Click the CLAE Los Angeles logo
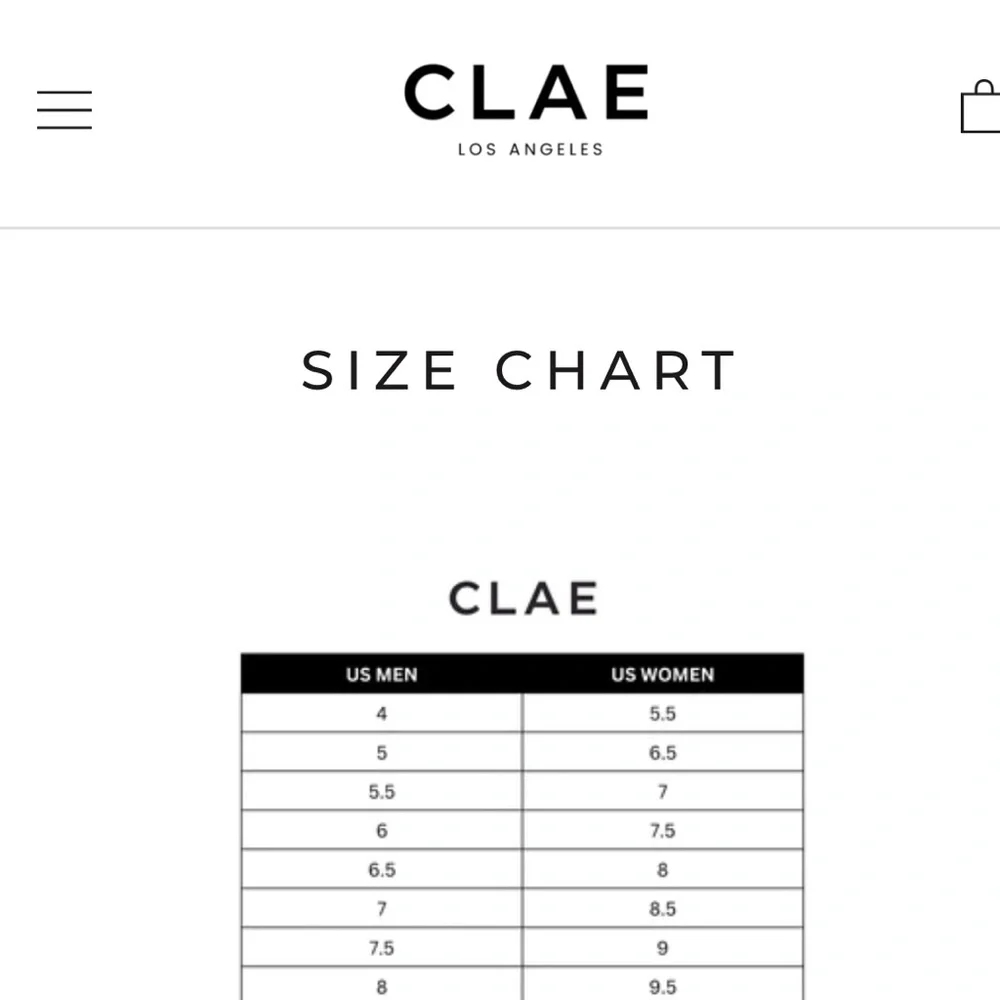 (x=527, y=110)
